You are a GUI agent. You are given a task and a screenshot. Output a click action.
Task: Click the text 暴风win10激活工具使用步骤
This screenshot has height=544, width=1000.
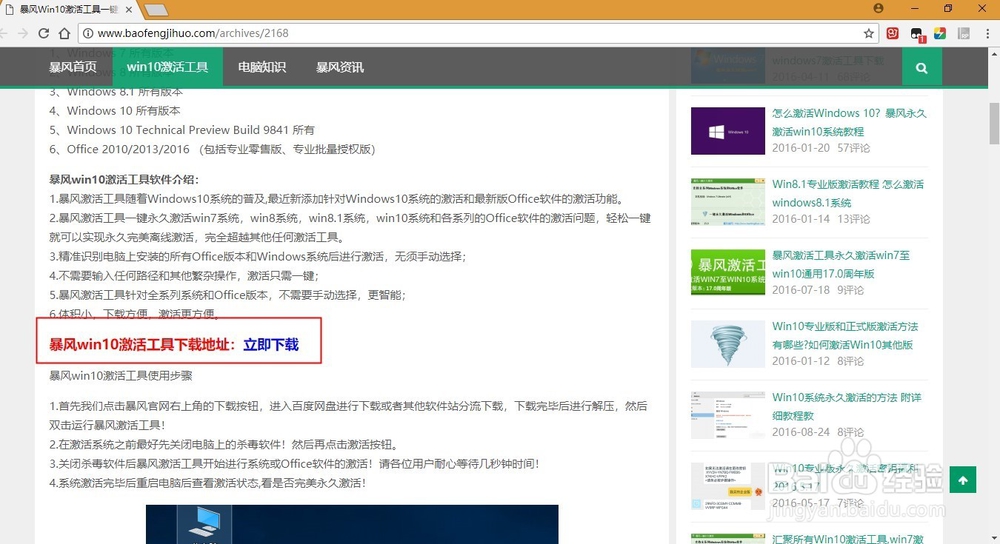[121, 376]
